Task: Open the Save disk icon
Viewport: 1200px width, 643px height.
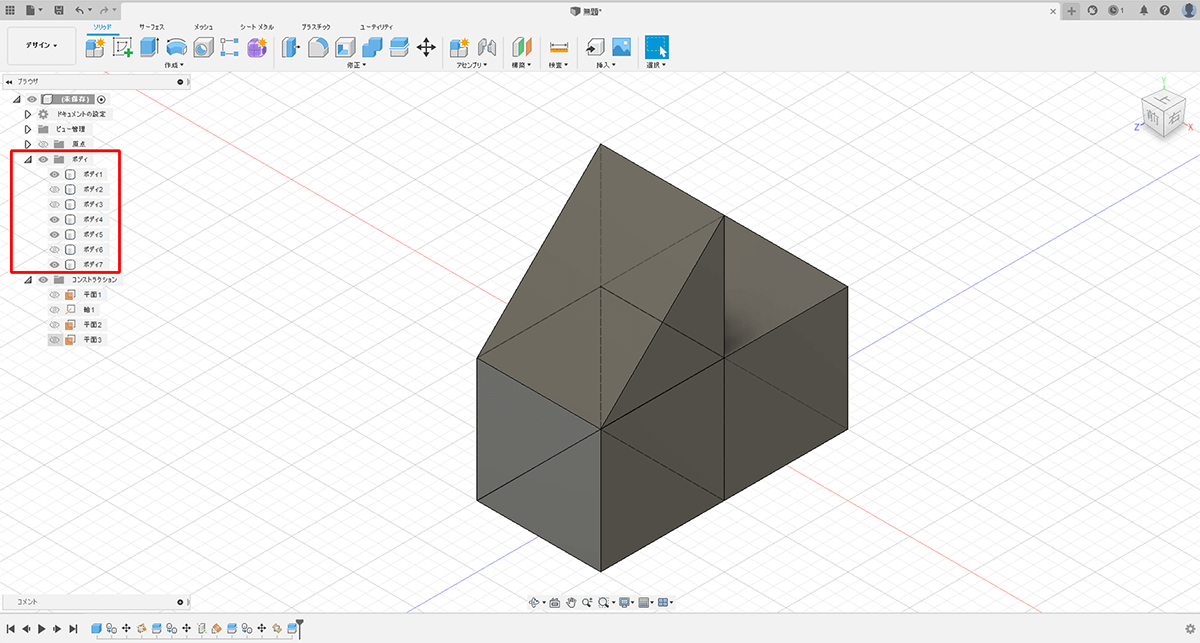Action: (x=59, y=10)
